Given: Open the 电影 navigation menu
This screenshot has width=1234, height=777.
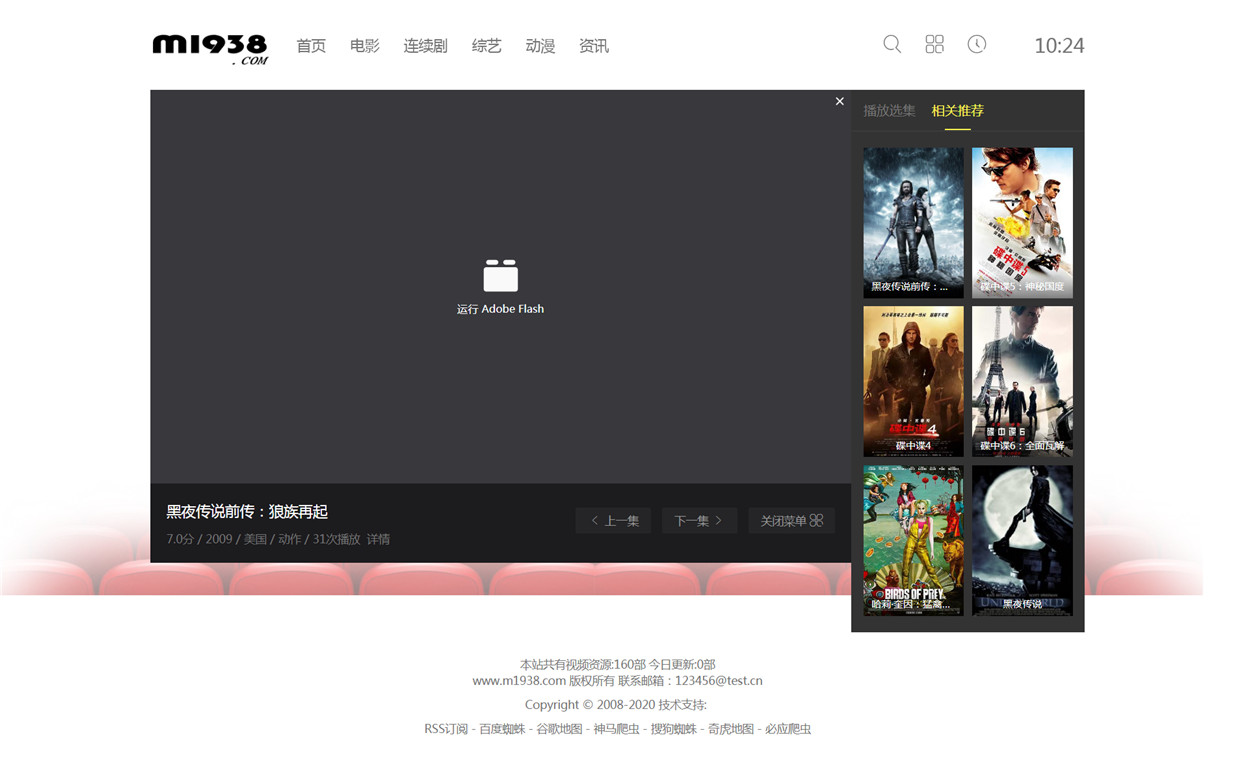Looking at the screenshot, I should pos(364,46).
